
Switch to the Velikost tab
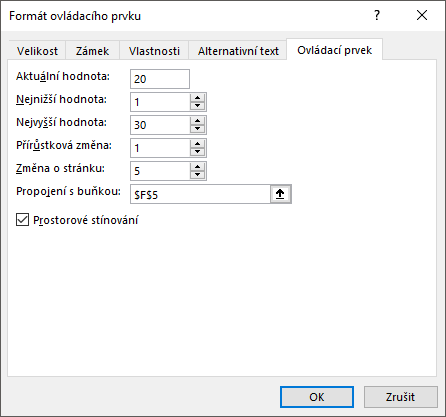pyautogui.click(x=37, y=51)
